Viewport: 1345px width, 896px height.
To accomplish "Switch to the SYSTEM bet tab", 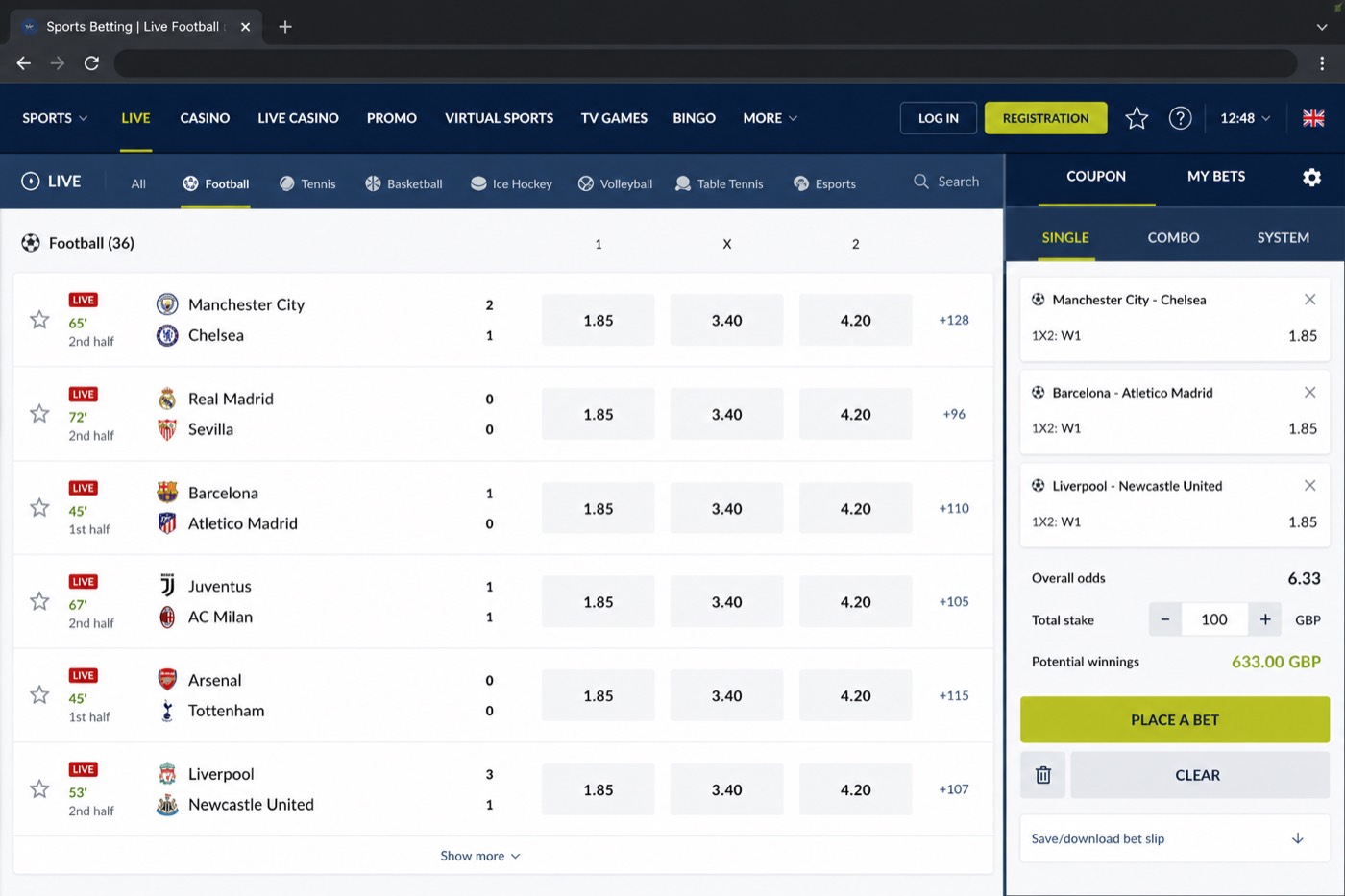I will coord(1283,237).
